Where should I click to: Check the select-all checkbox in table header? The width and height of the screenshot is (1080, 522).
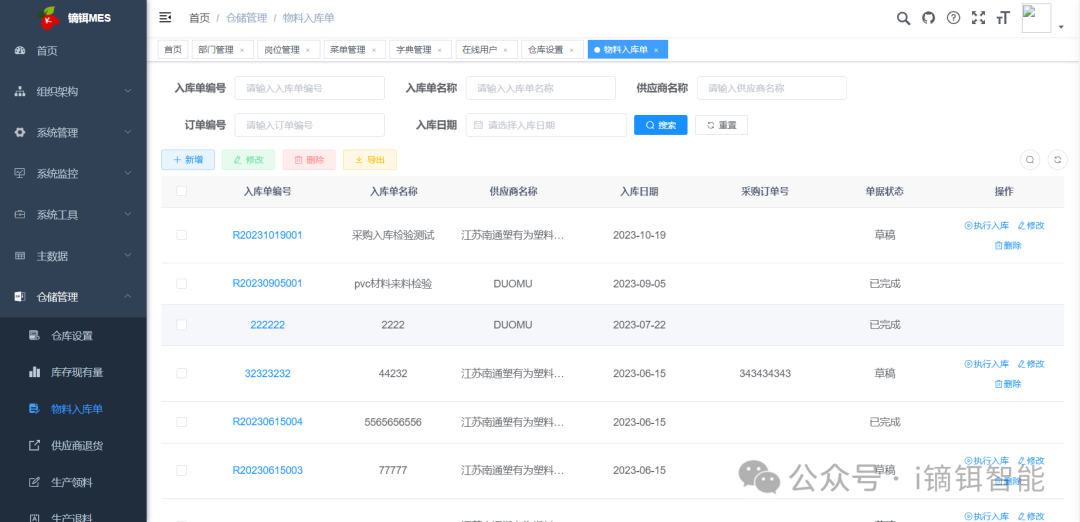tap(181, 191)
